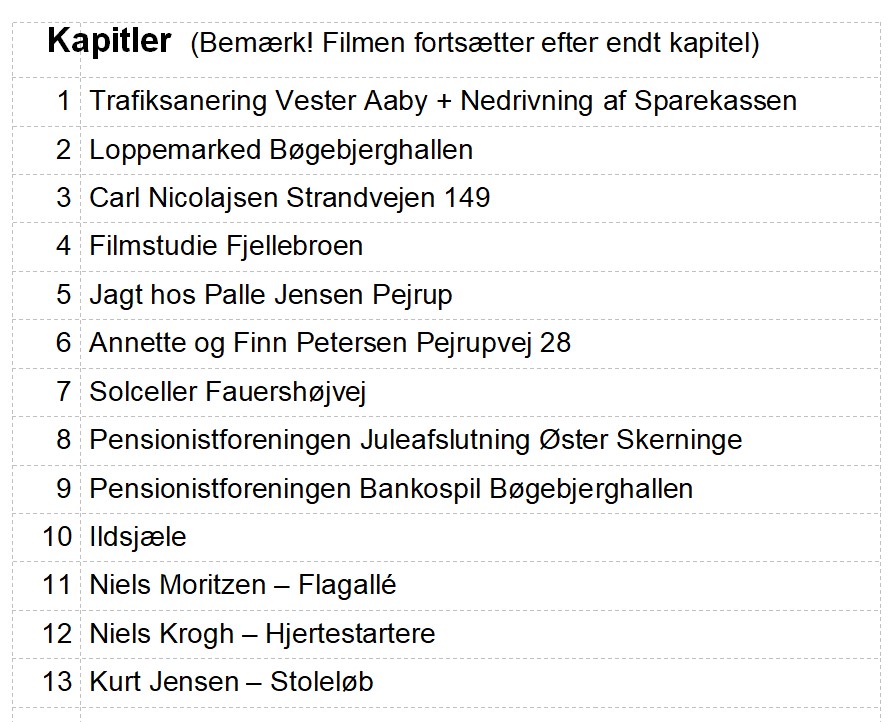The height and width of the screenshot is (722, 890).
Task: Click the Kapitler heading
Action: pos(109,43)
